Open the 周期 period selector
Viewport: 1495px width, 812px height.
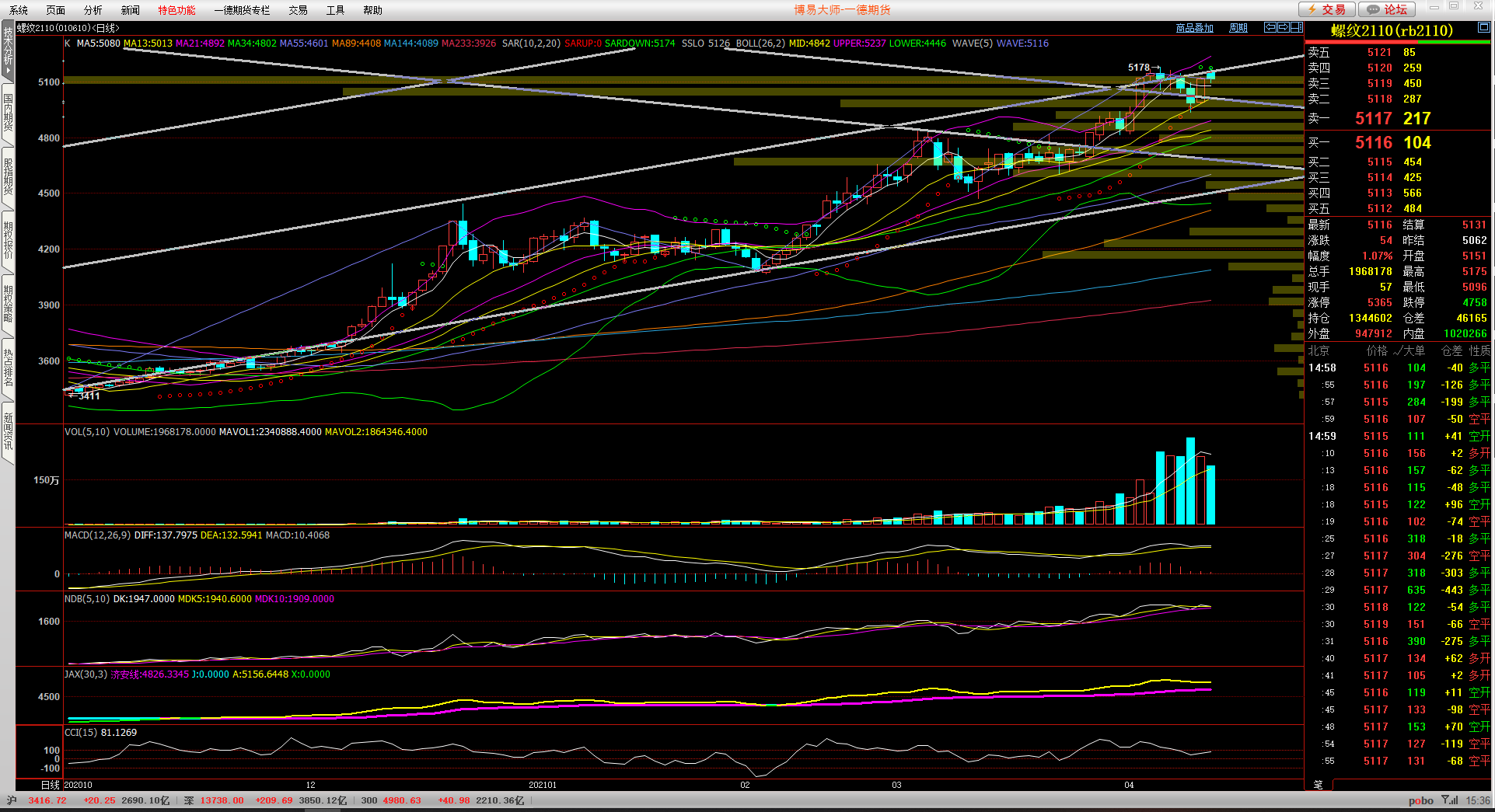pos(1238,28)
